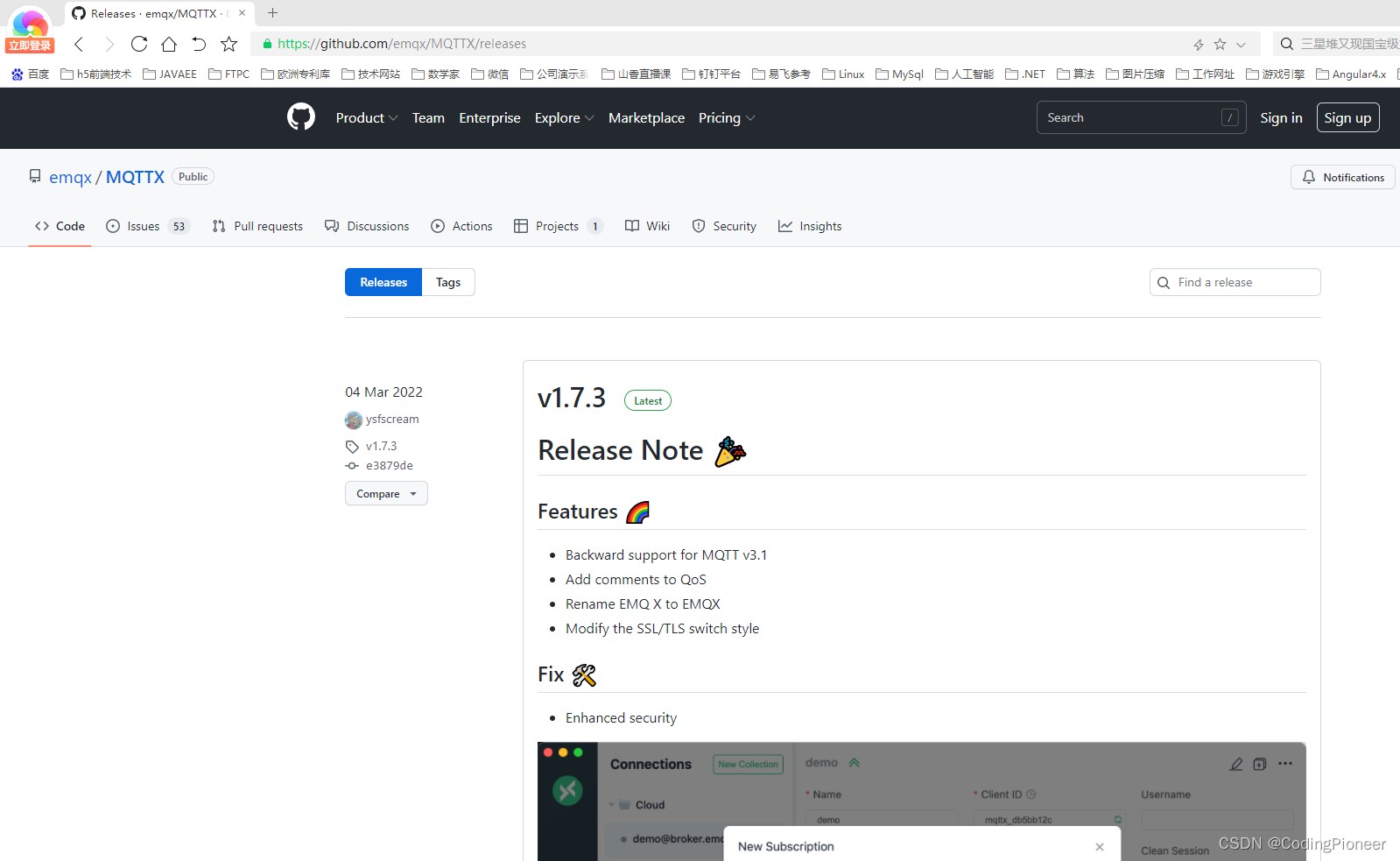Click the Find a release search box
The width and height of the screenshot is (1400, 861).
pos(1235,282)
